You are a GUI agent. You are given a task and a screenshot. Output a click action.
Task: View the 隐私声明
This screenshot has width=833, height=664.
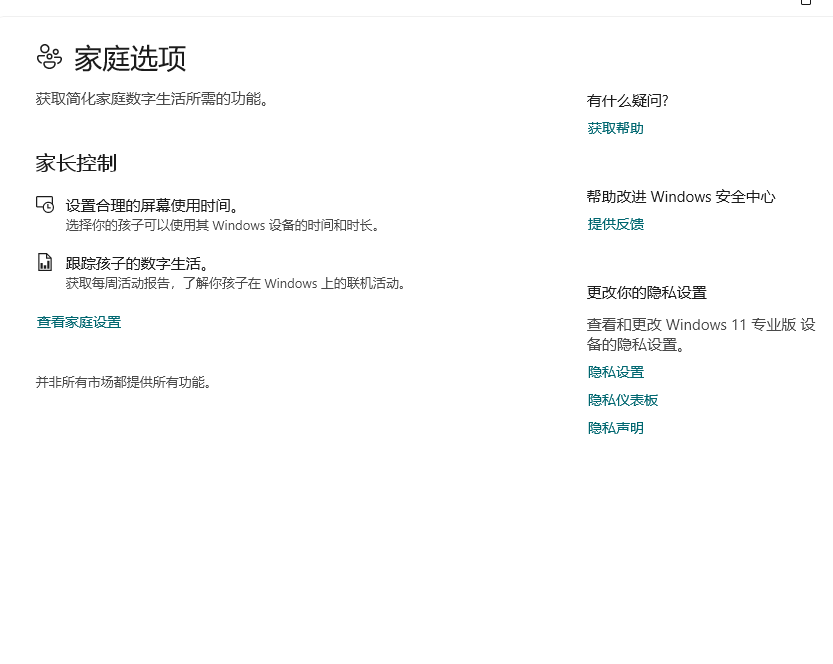[615, 427]
